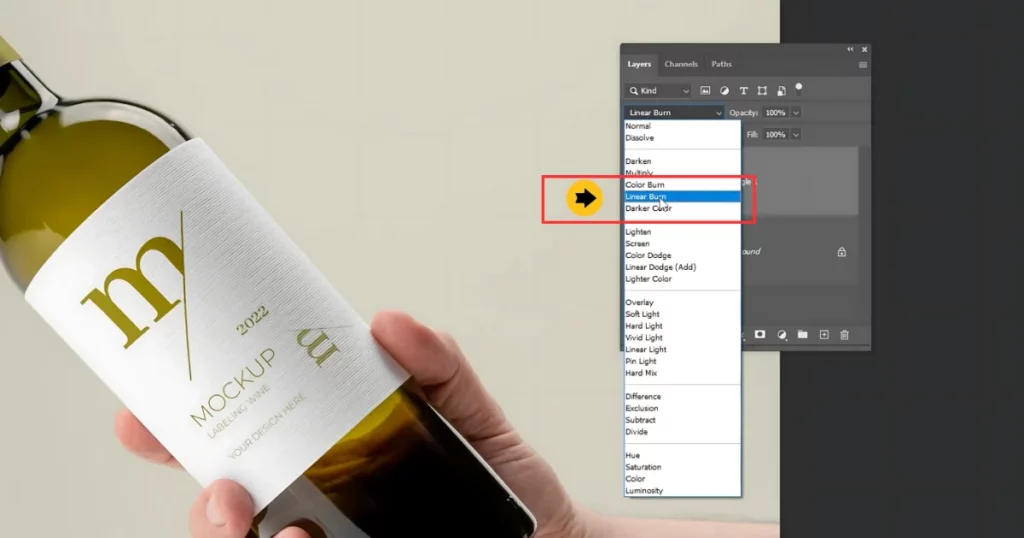This screenshot has height=538, width=1024.
Task: Filter layers by pixel layer icon
Action: (705, 91)
